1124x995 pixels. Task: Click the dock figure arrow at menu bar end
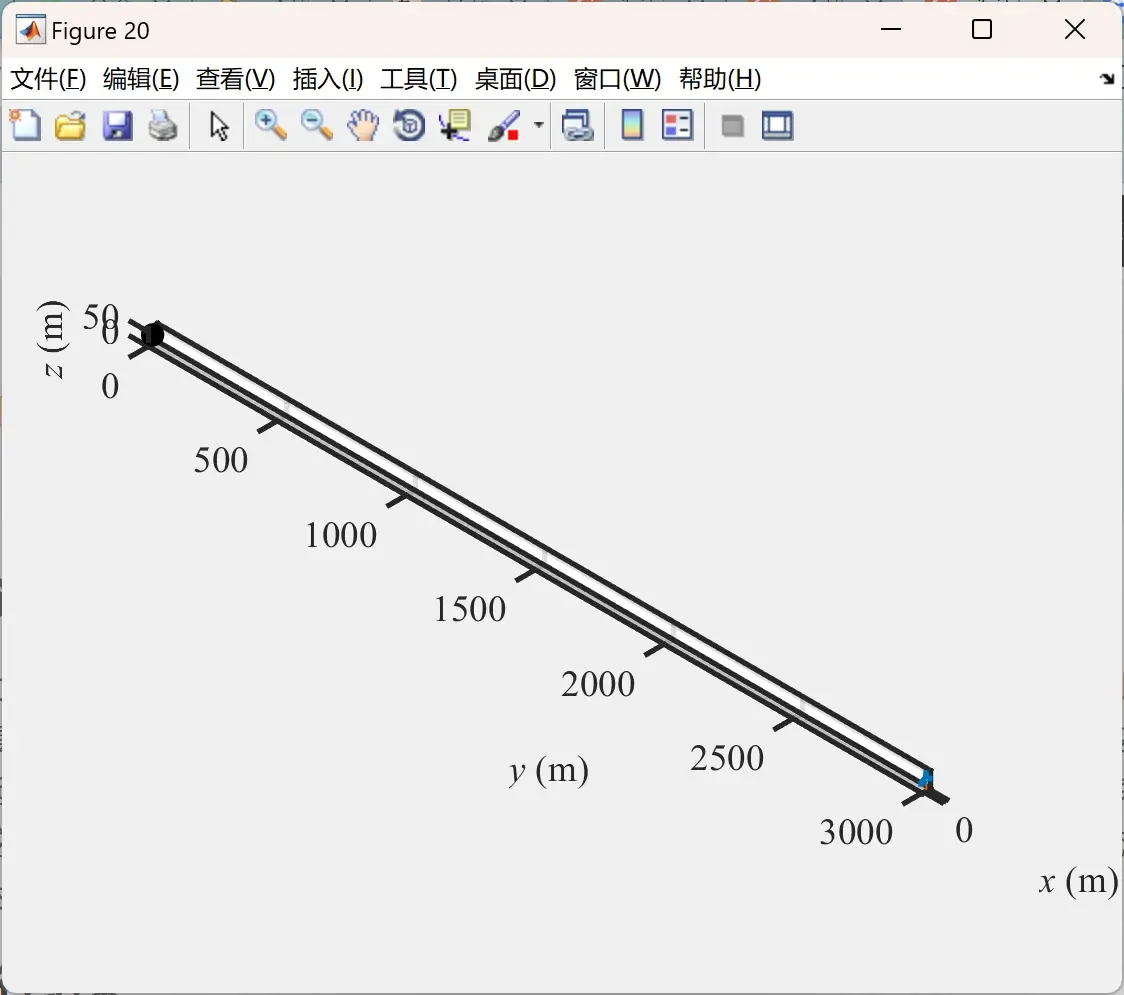[x=1107, y=79]
